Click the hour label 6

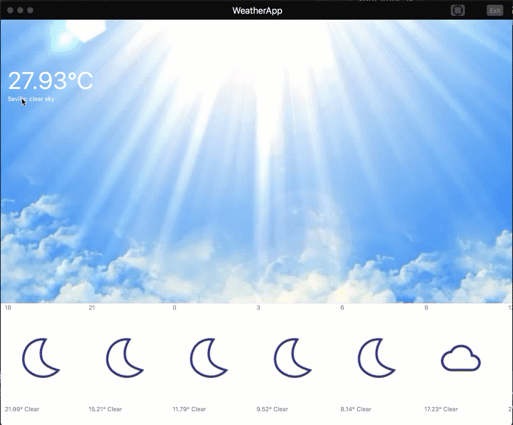tap(342, 308)
